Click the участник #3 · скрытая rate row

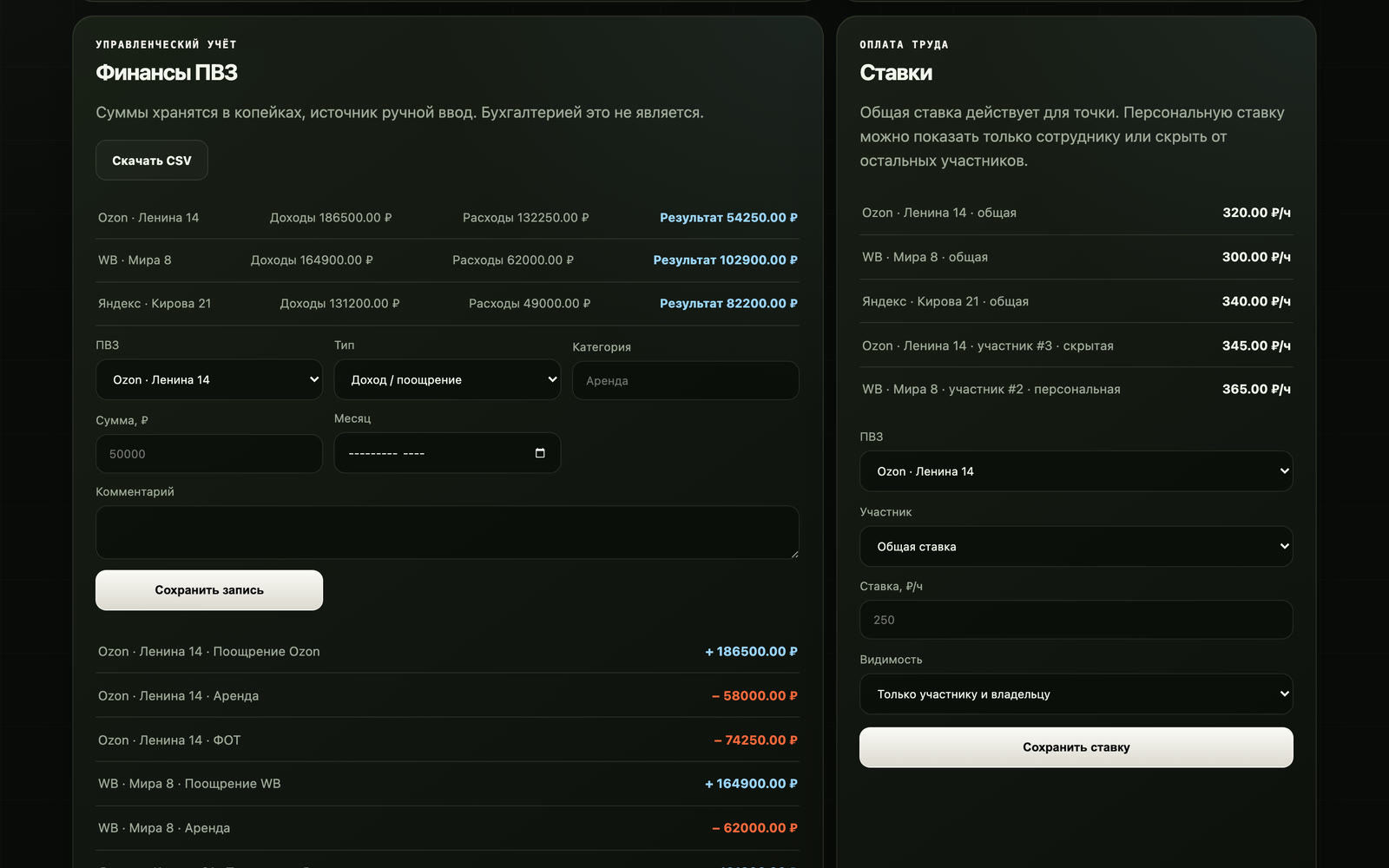pos(1076,345)
